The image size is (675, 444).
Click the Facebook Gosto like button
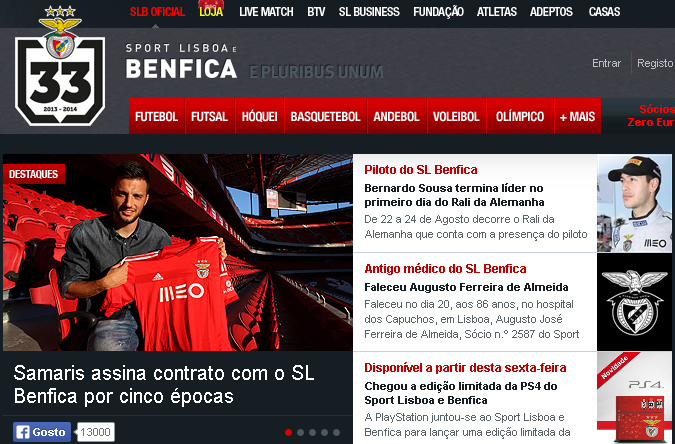click(42, 432)
